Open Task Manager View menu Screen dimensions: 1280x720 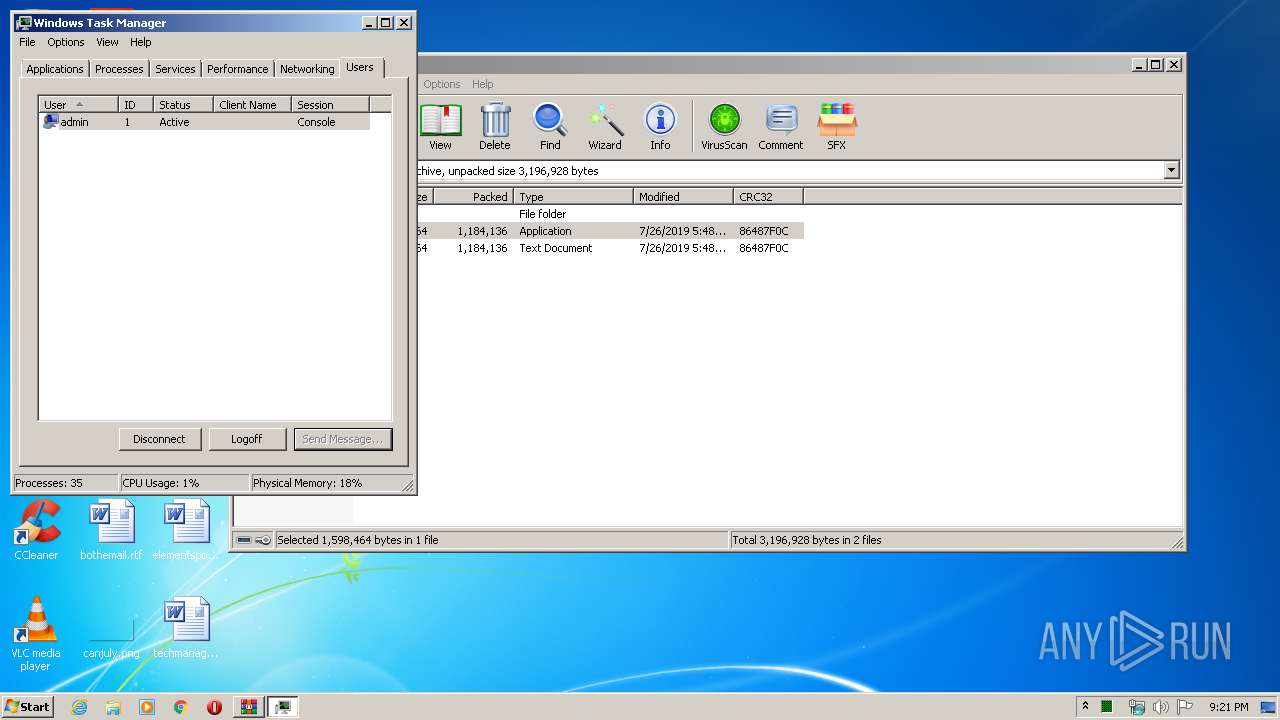107,42
